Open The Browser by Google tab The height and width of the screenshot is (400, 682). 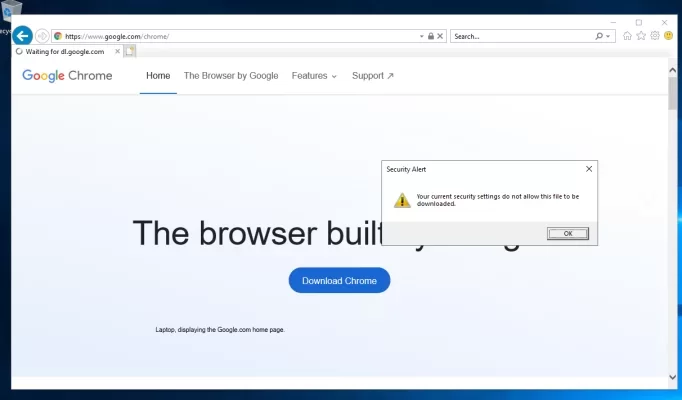tap(231, 75)
